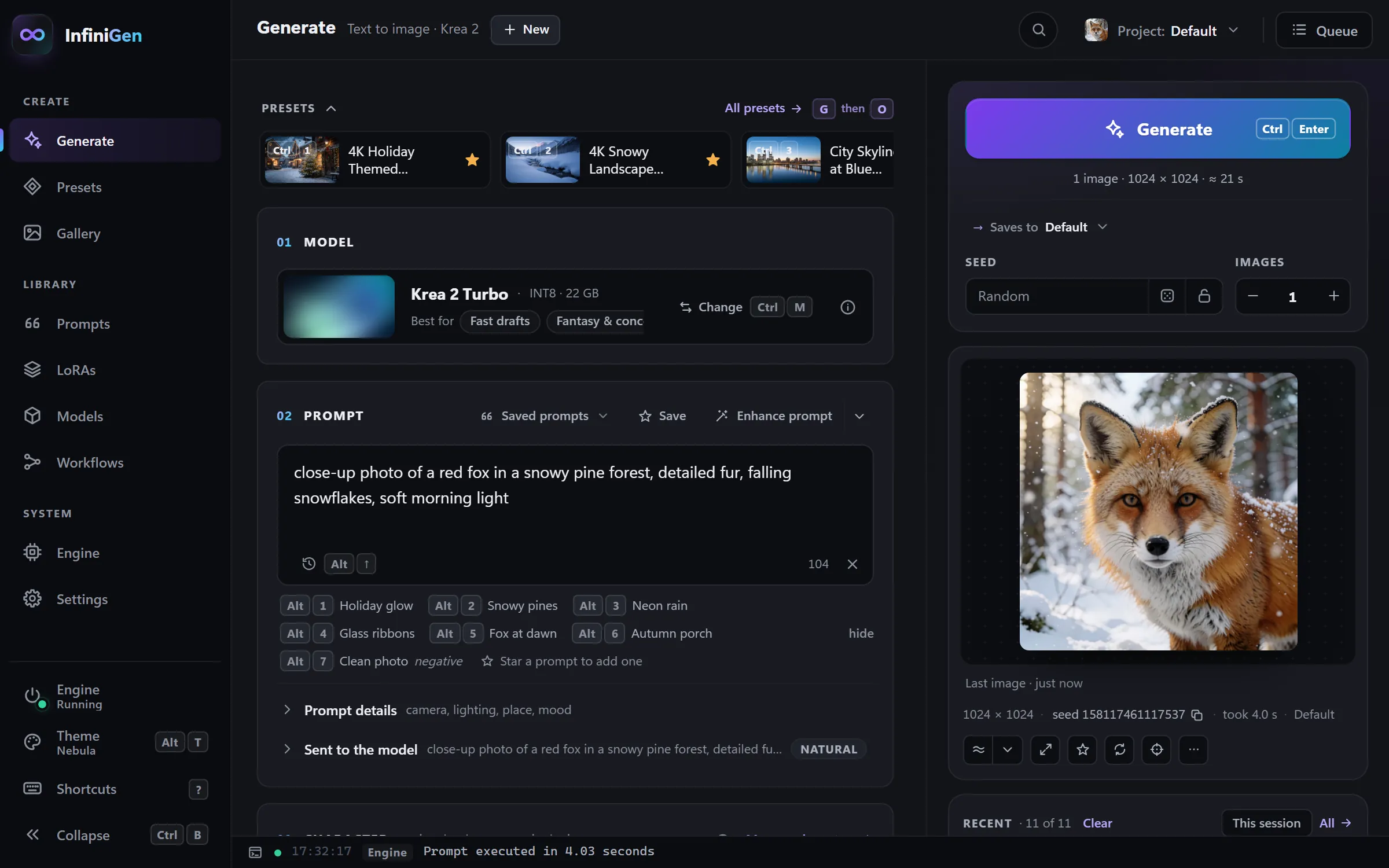Open Settings gear in sidebar
This screenshot has width=1389, height=868.
115,599
